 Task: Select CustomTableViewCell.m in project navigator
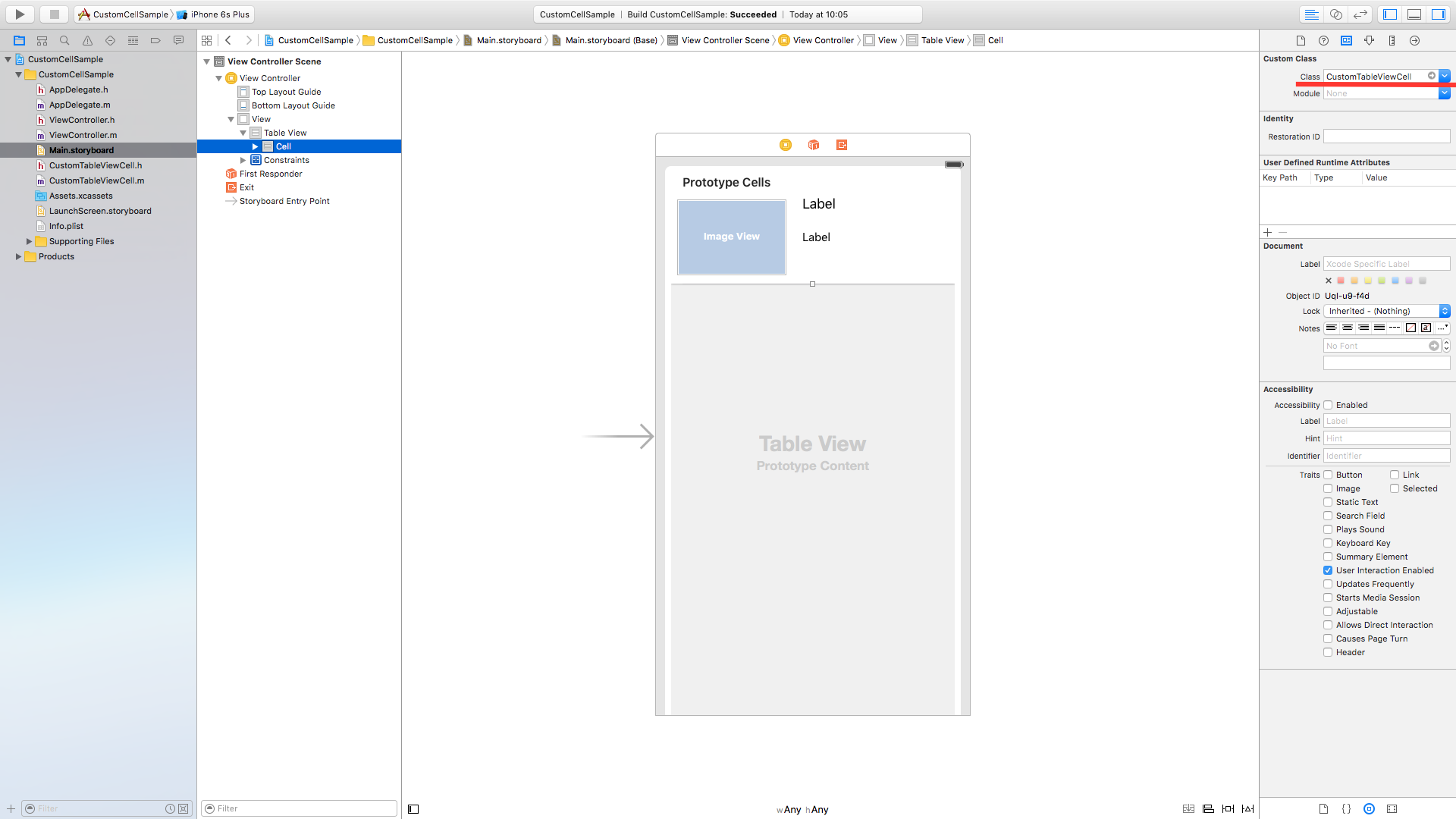point(96,180)
